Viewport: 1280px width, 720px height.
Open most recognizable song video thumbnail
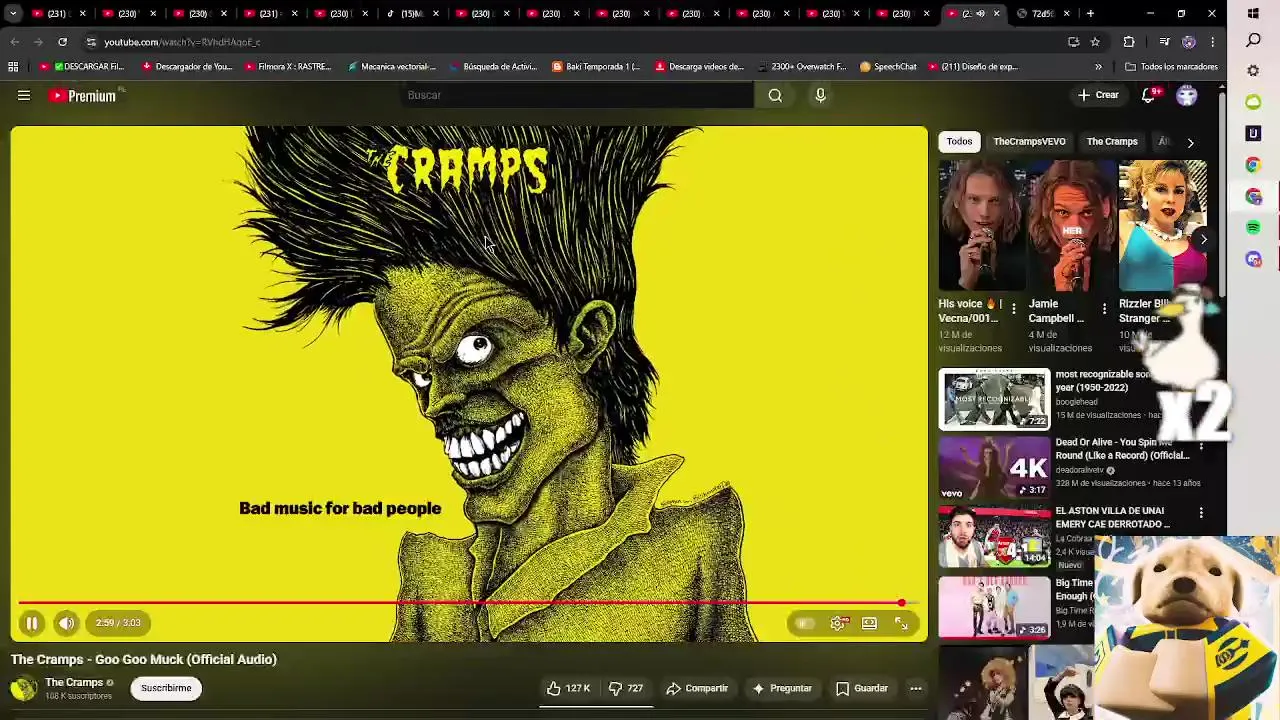pyautogui.click(x=994, y=399)
